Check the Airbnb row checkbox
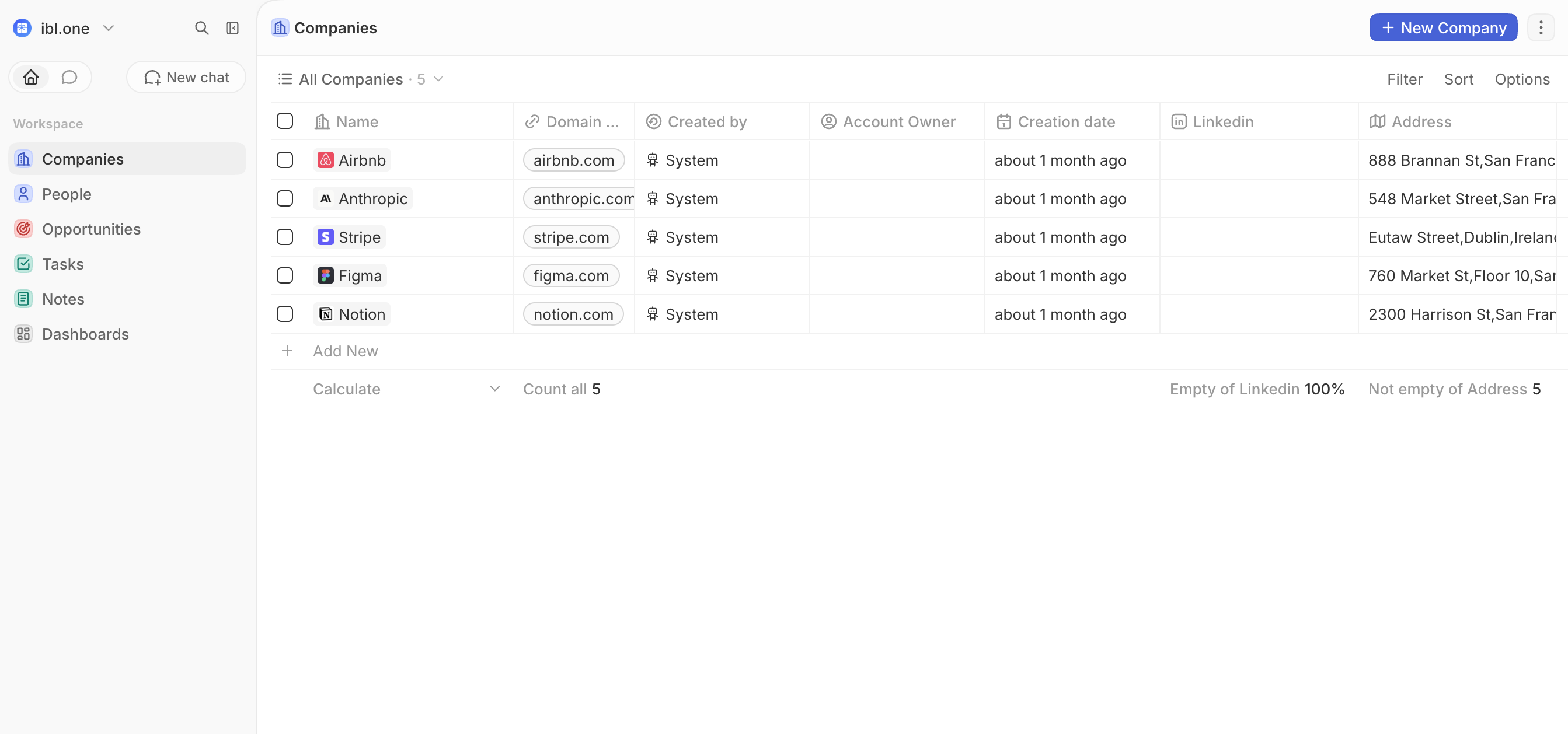This screenshot has height=734, width=1568. [x=285, y=160]
